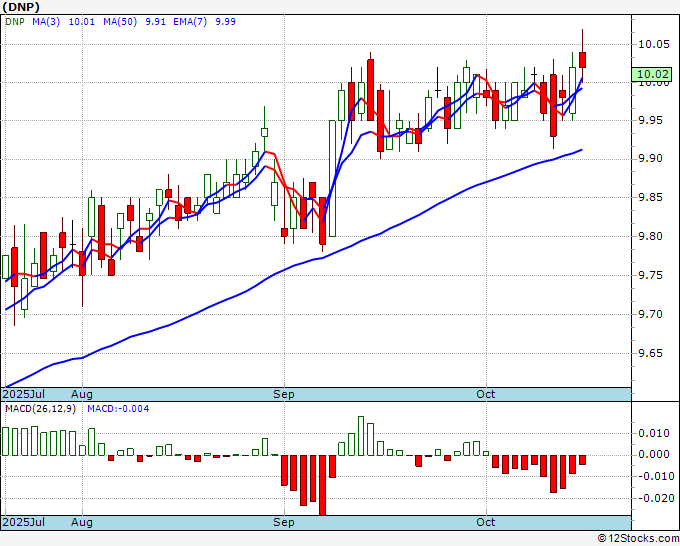The width and height of the screenshot is (680, 546).
Task: Click the tallest green MACD histogram bar in September
Action: tap(361, 436)
